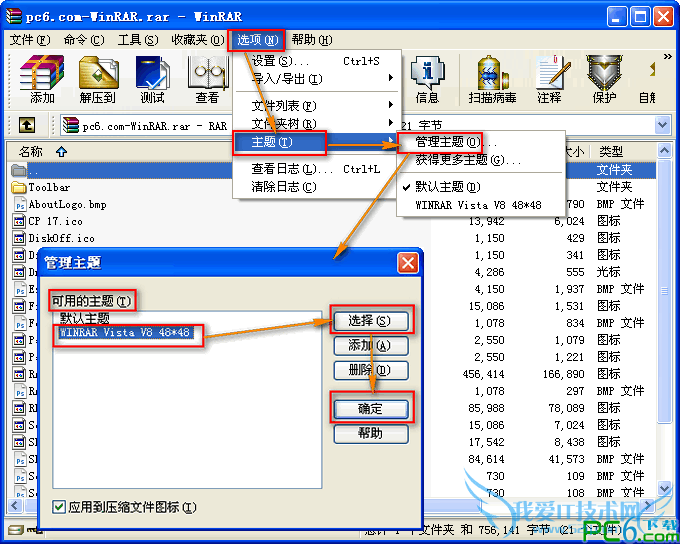Click the size value 456,414

pos(484,374)
